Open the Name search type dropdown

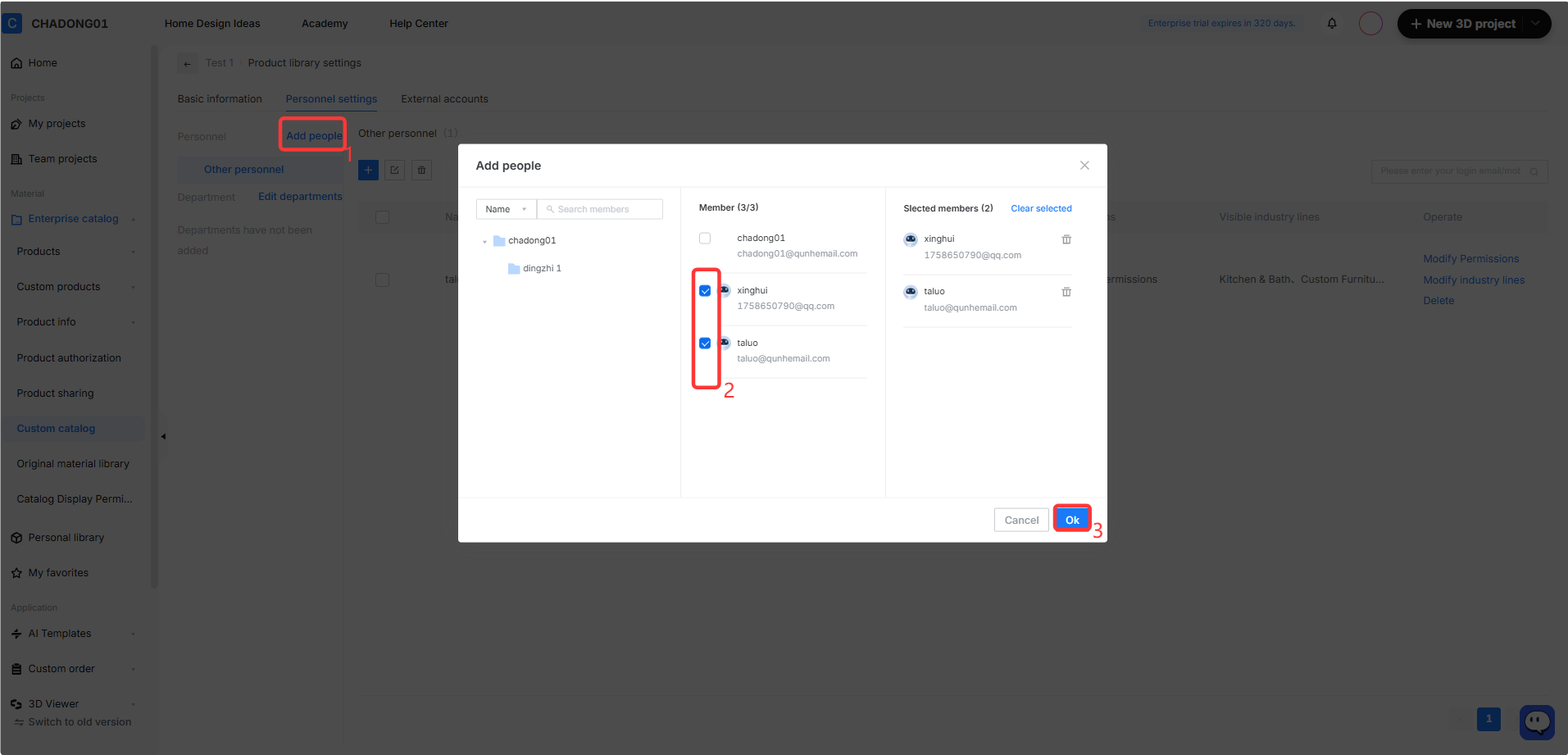(506, 209)
